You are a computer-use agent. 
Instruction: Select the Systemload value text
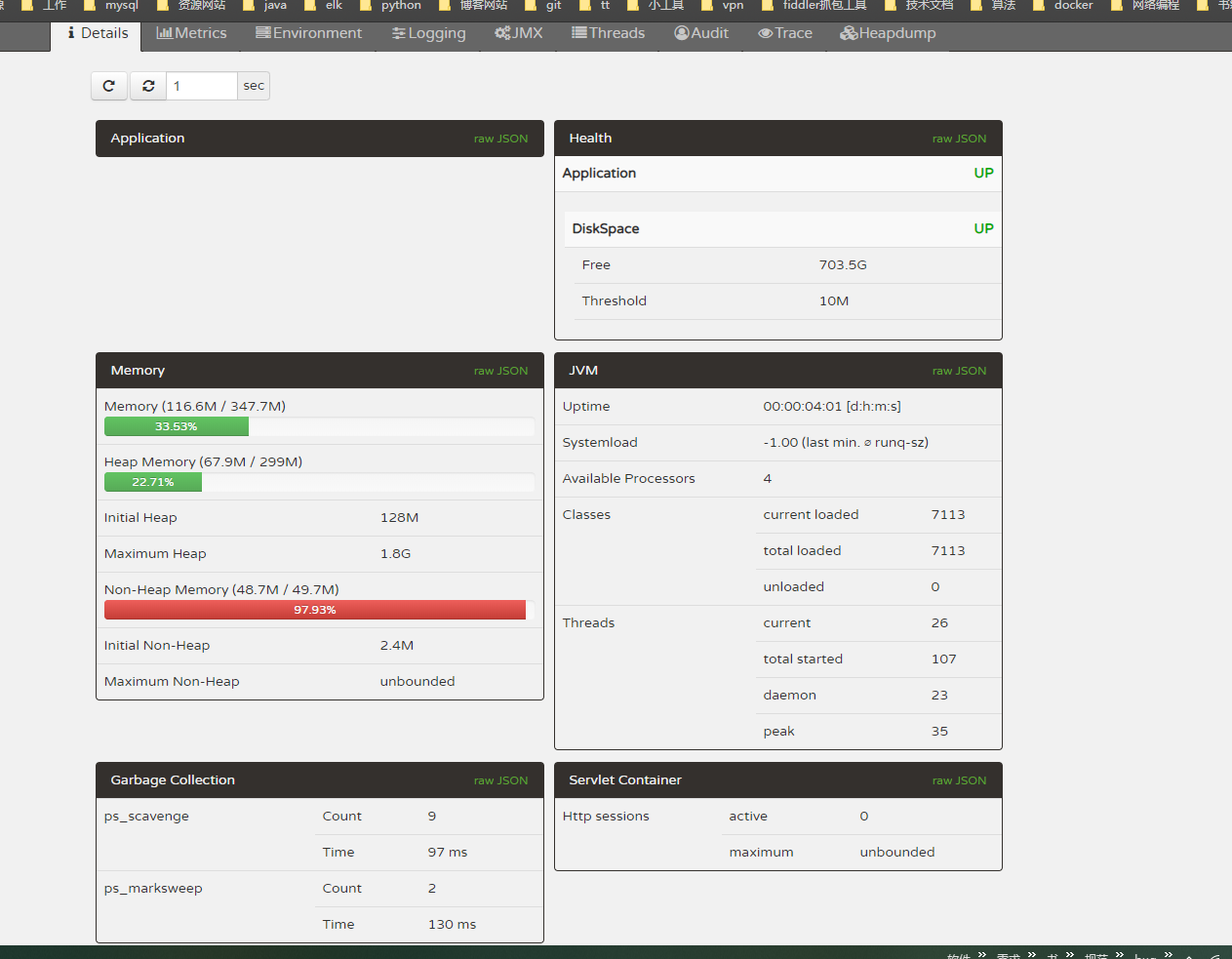tap(846, 443)
